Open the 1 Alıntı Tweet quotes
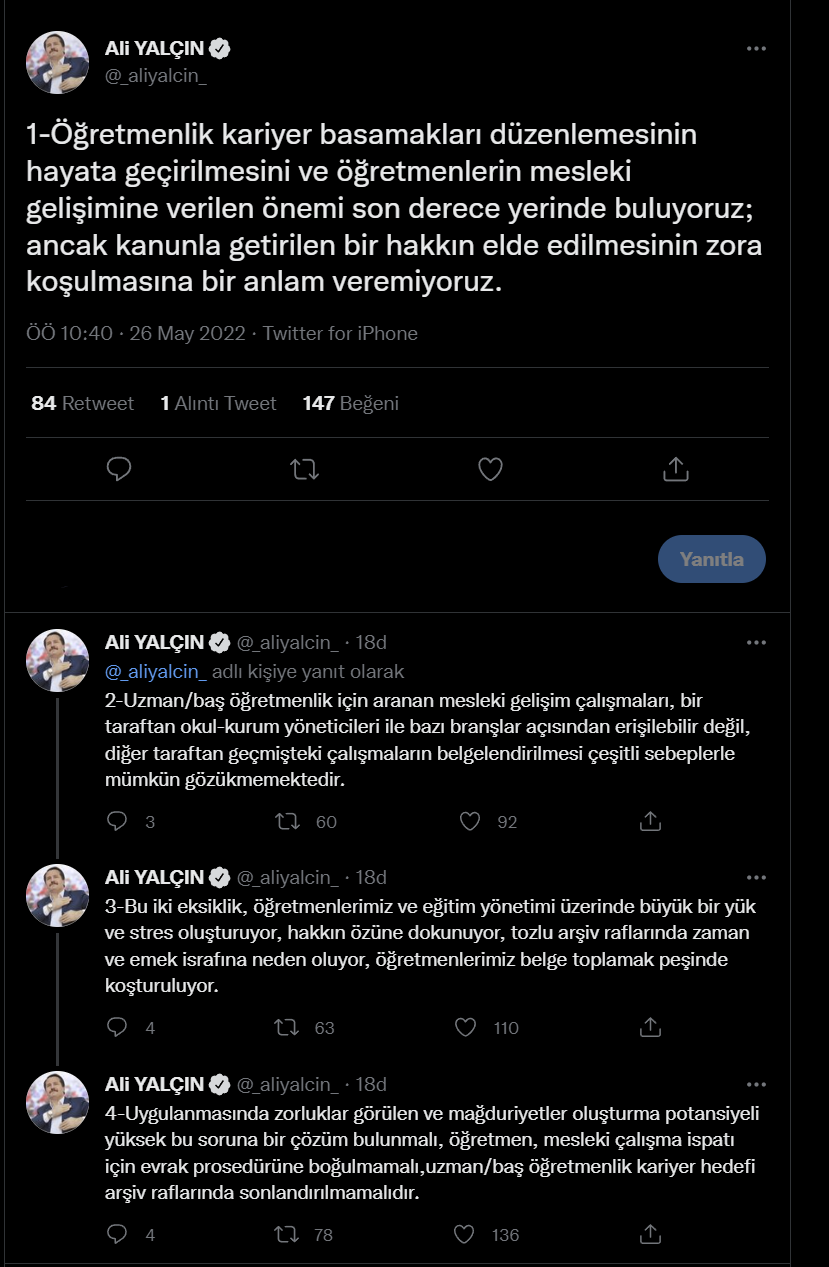Image resolution: width=829 pixels, height=1267 pixels. (x=218, y=403)
